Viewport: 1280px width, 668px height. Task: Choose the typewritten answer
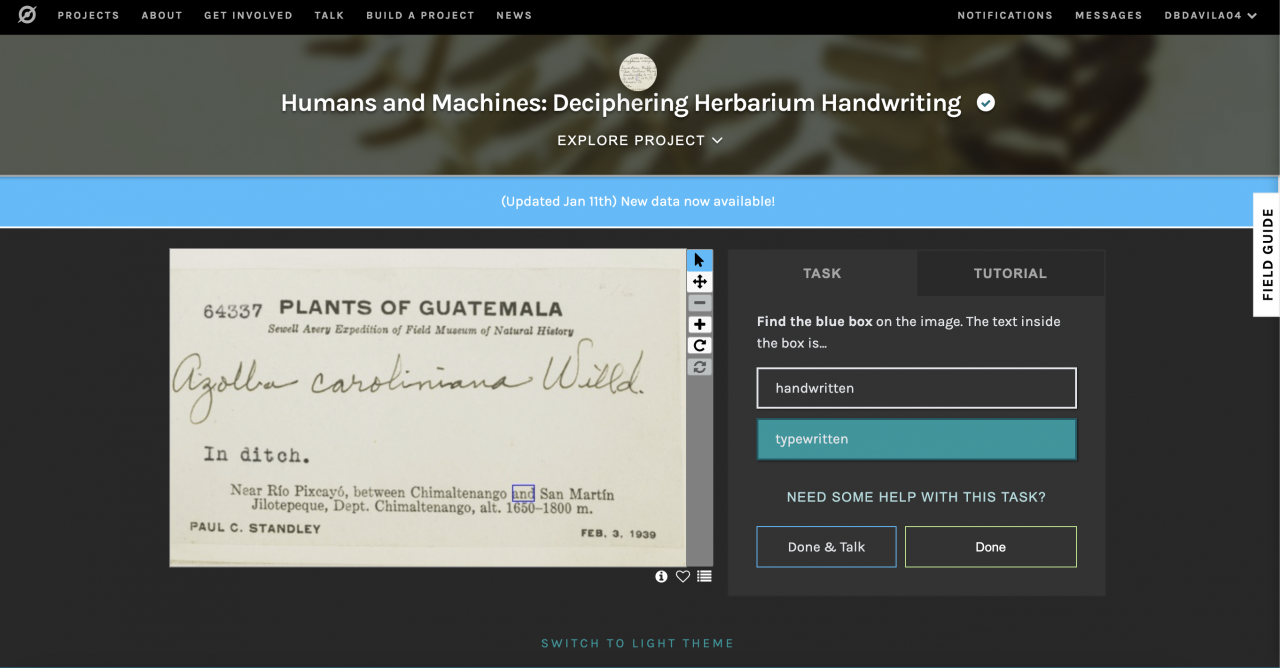[917, 439]
